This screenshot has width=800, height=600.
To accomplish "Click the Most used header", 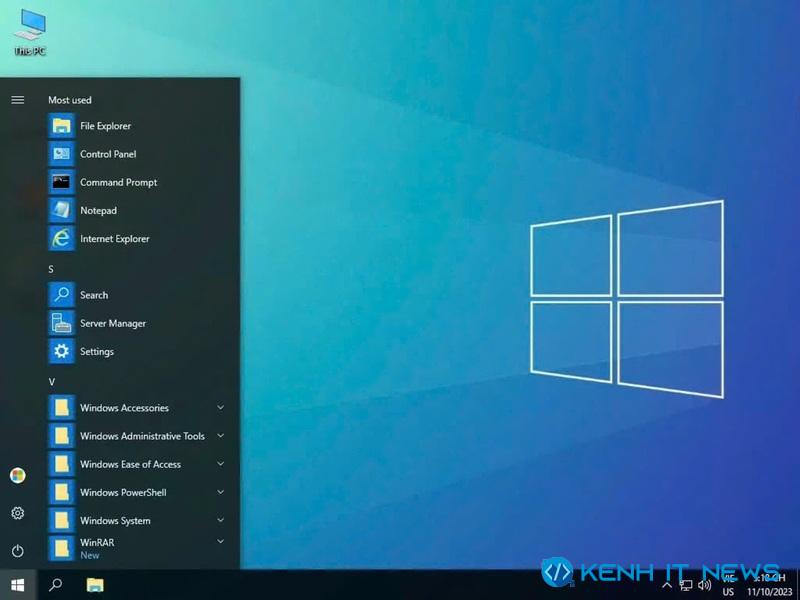I will (70, 100).
